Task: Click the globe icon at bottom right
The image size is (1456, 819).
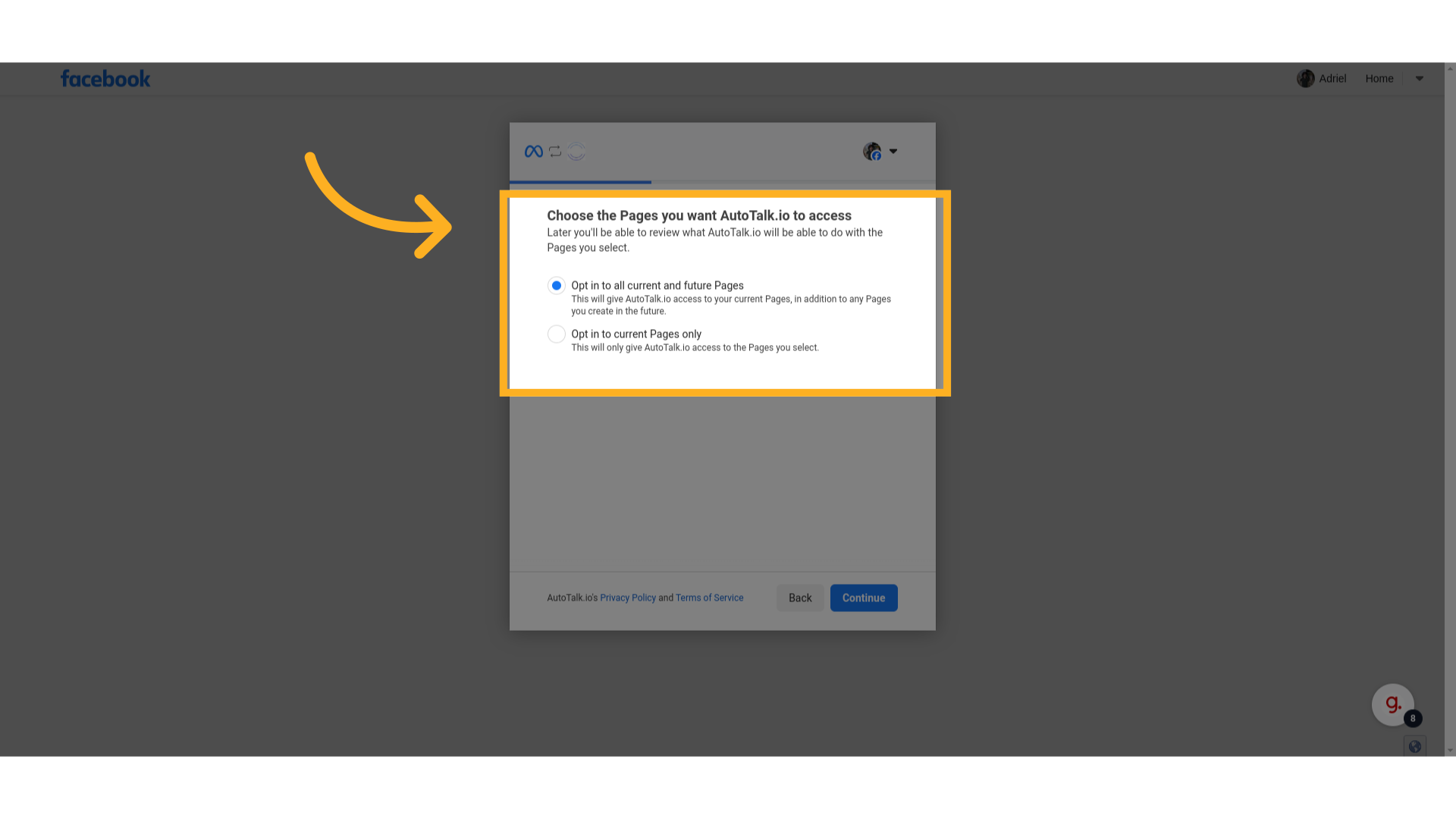Action: pyautogui.click(x=1415, y=747)
